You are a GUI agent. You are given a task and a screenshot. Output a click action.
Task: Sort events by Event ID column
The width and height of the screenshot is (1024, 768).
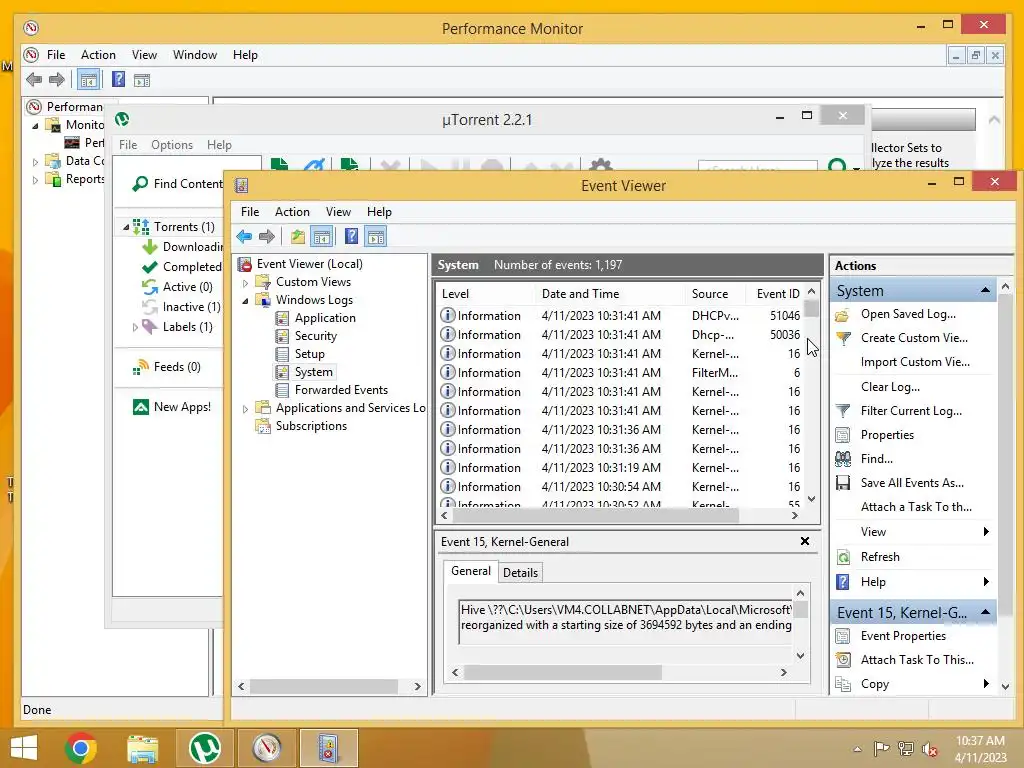coord(777,294)
